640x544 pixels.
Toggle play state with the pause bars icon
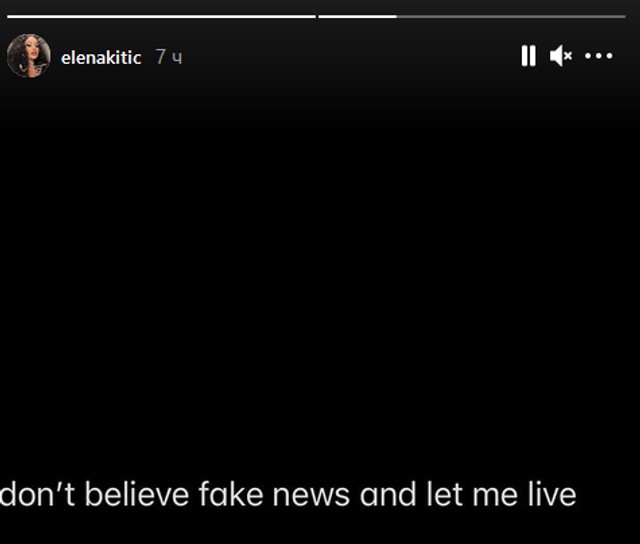click(x=528, y=56)
